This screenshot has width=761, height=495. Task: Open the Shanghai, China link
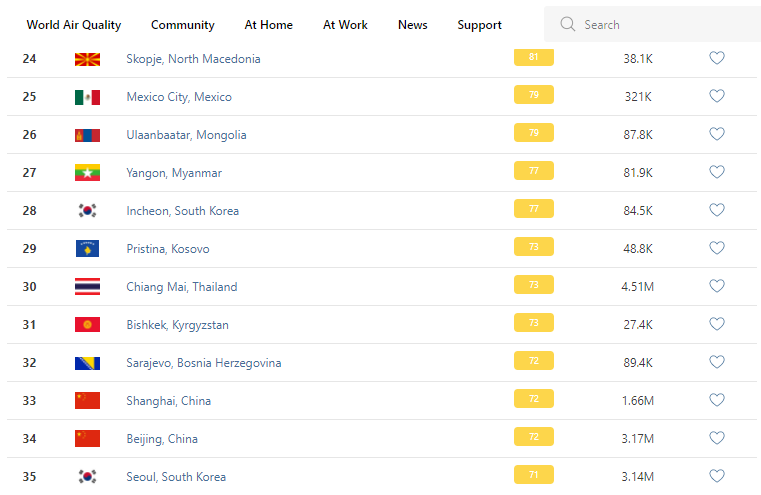click(x=168, y=401)
